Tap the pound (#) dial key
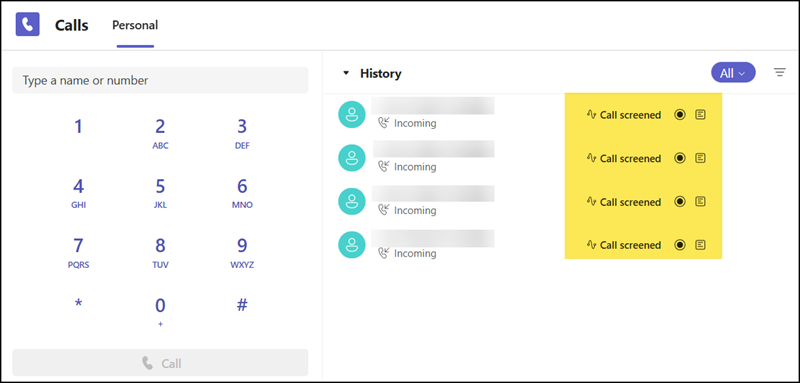 (x=242, y=305)
